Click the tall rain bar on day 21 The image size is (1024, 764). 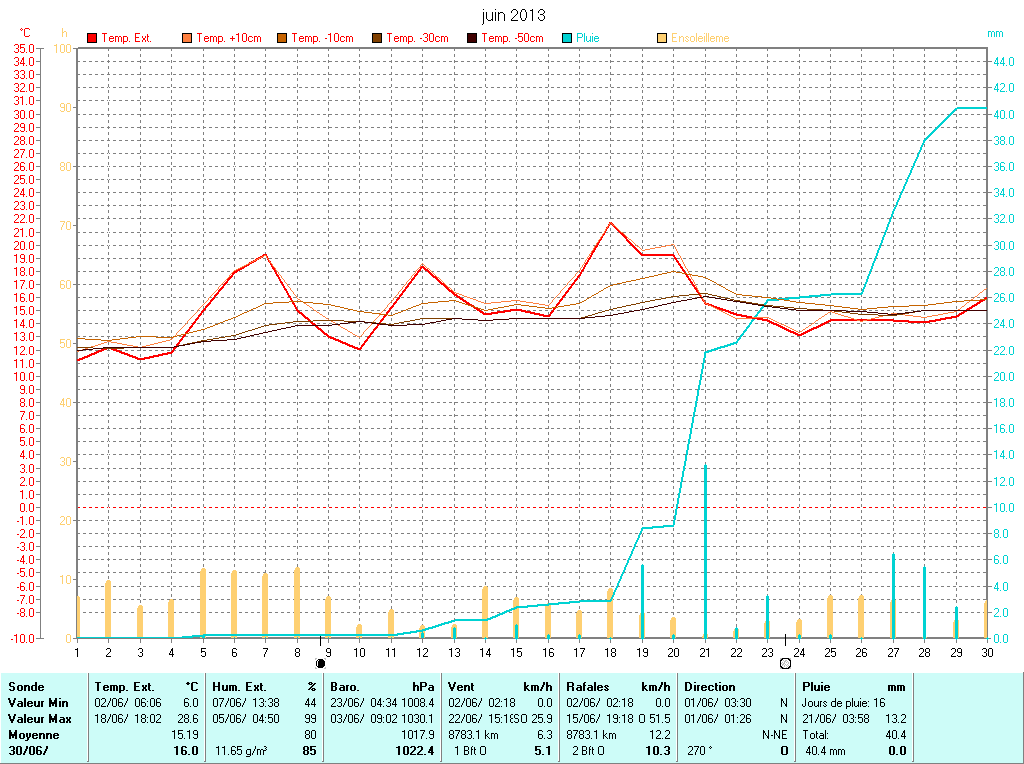click(x=705, y=550)
